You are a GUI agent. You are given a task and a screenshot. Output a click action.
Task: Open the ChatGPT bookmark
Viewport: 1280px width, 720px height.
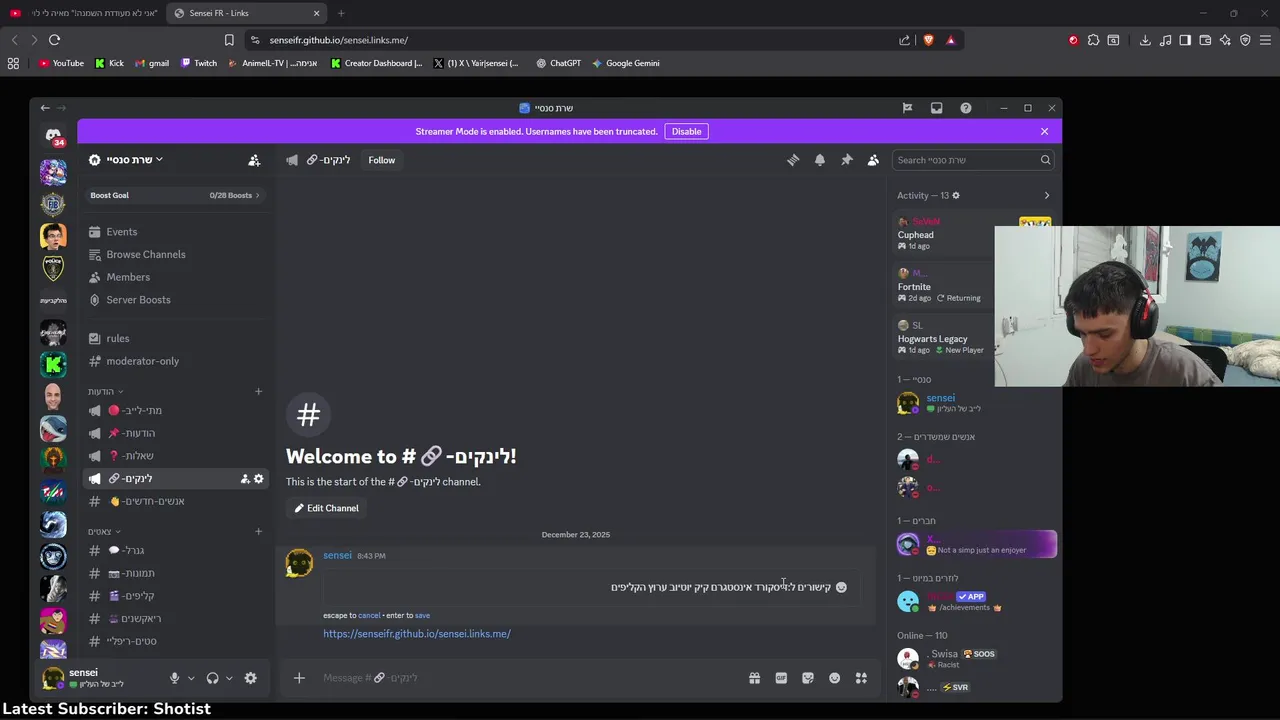coord(558,63)
